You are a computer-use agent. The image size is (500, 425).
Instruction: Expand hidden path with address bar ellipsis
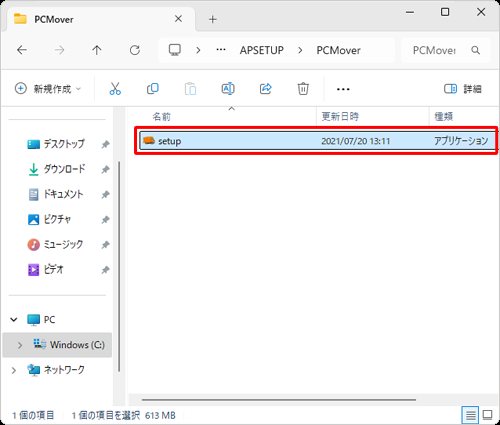221,50
